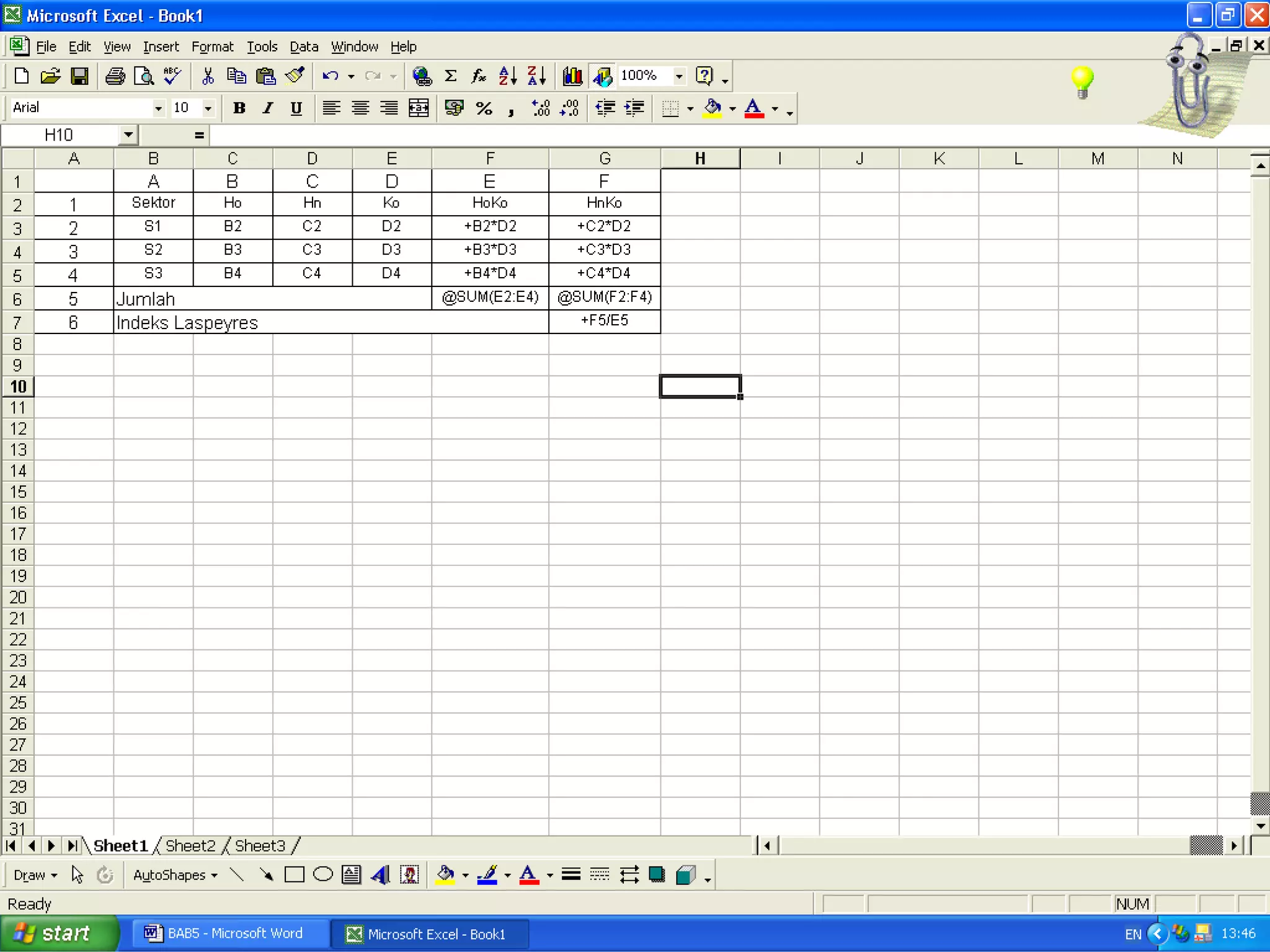This screenshot has height=952, width=1270.
Task: Toggle Italic formatting
Action: click(x=267, y=108)
